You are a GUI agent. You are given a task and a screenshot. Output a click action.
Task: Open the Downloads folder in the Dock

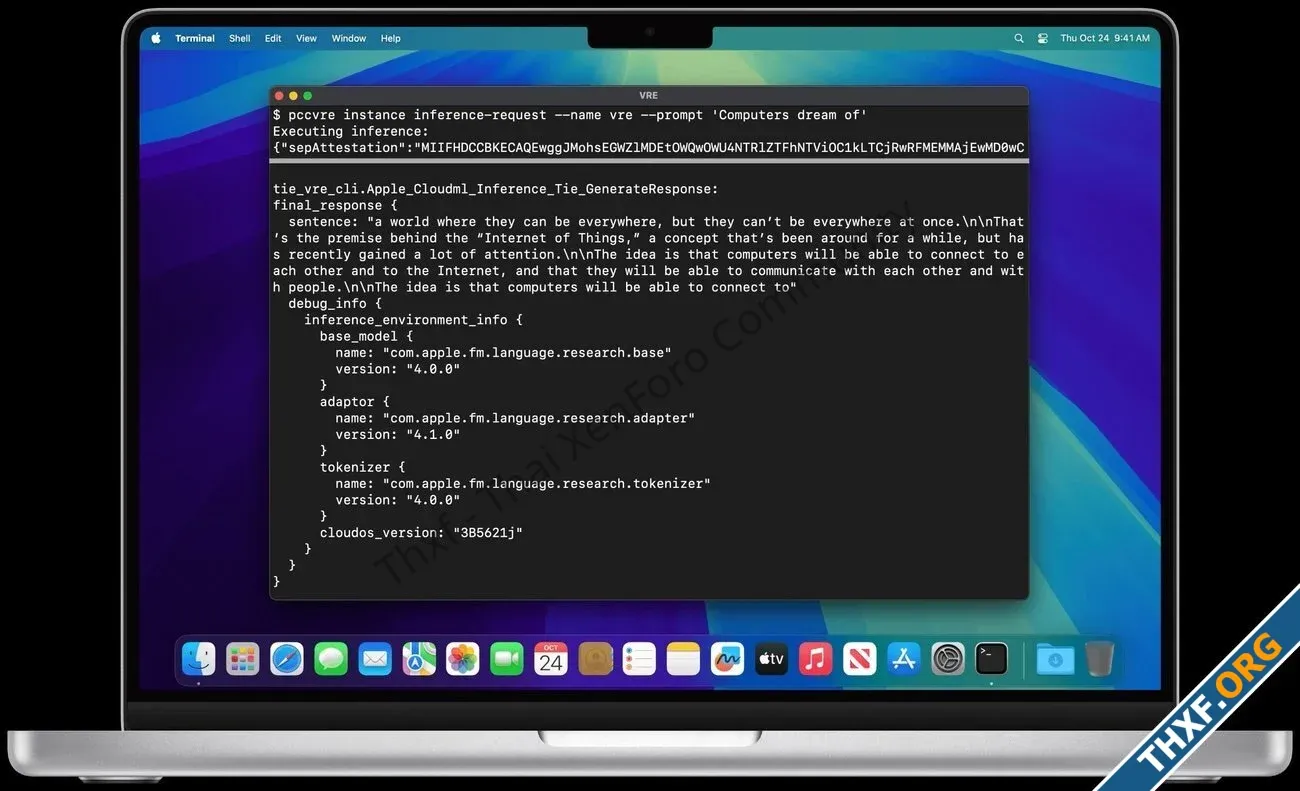[1055, 659]
